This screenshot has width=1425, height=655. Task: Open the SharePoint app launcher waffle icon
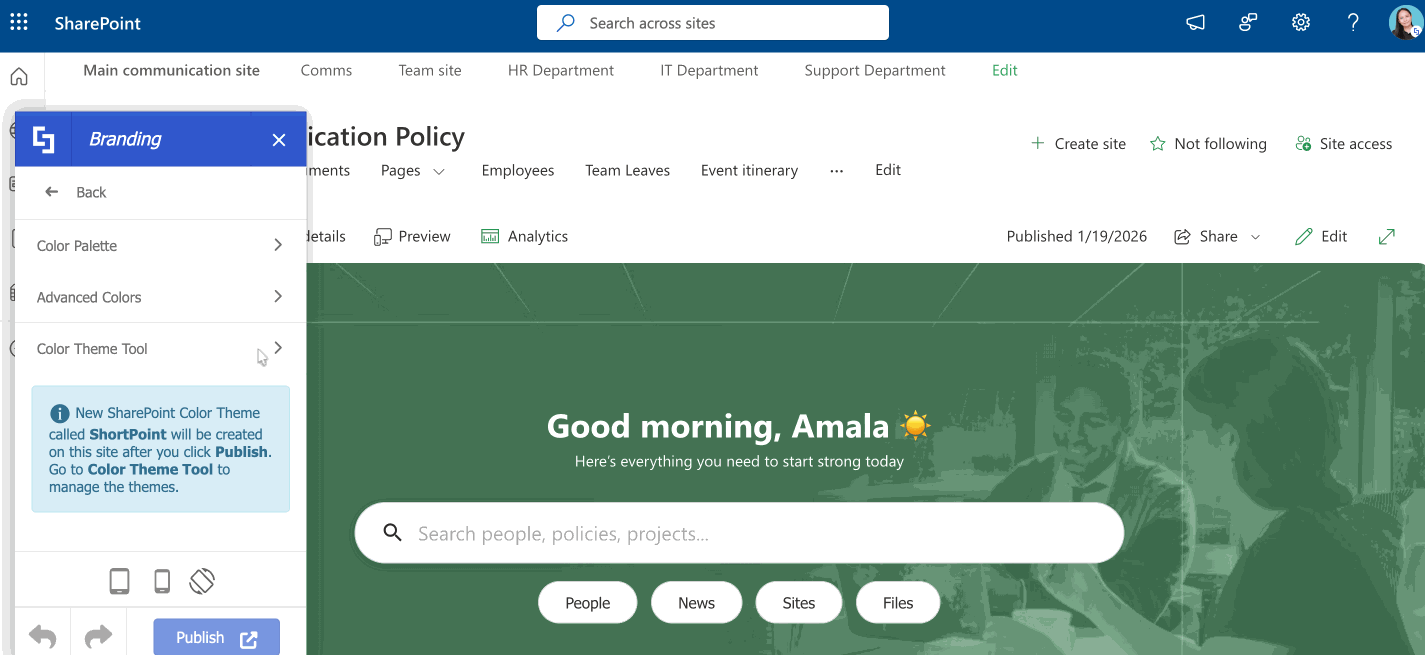coord(19,22)
